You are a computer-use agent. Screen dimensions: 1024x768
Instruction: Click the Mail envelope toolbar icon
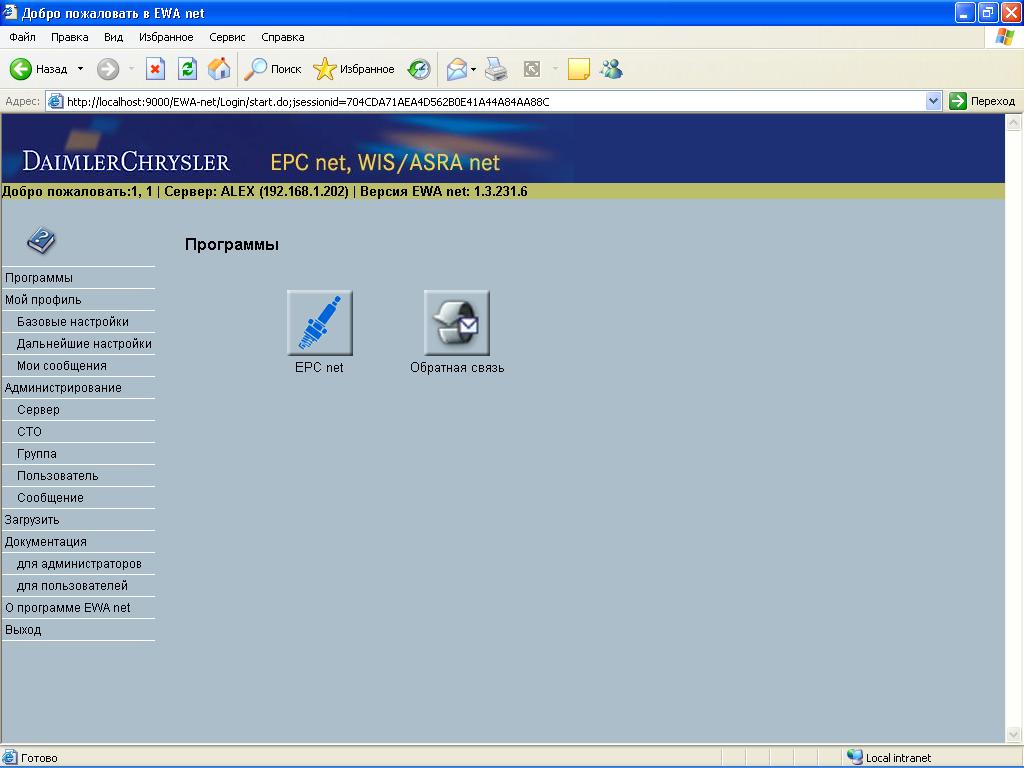click(x=456, y=69)
